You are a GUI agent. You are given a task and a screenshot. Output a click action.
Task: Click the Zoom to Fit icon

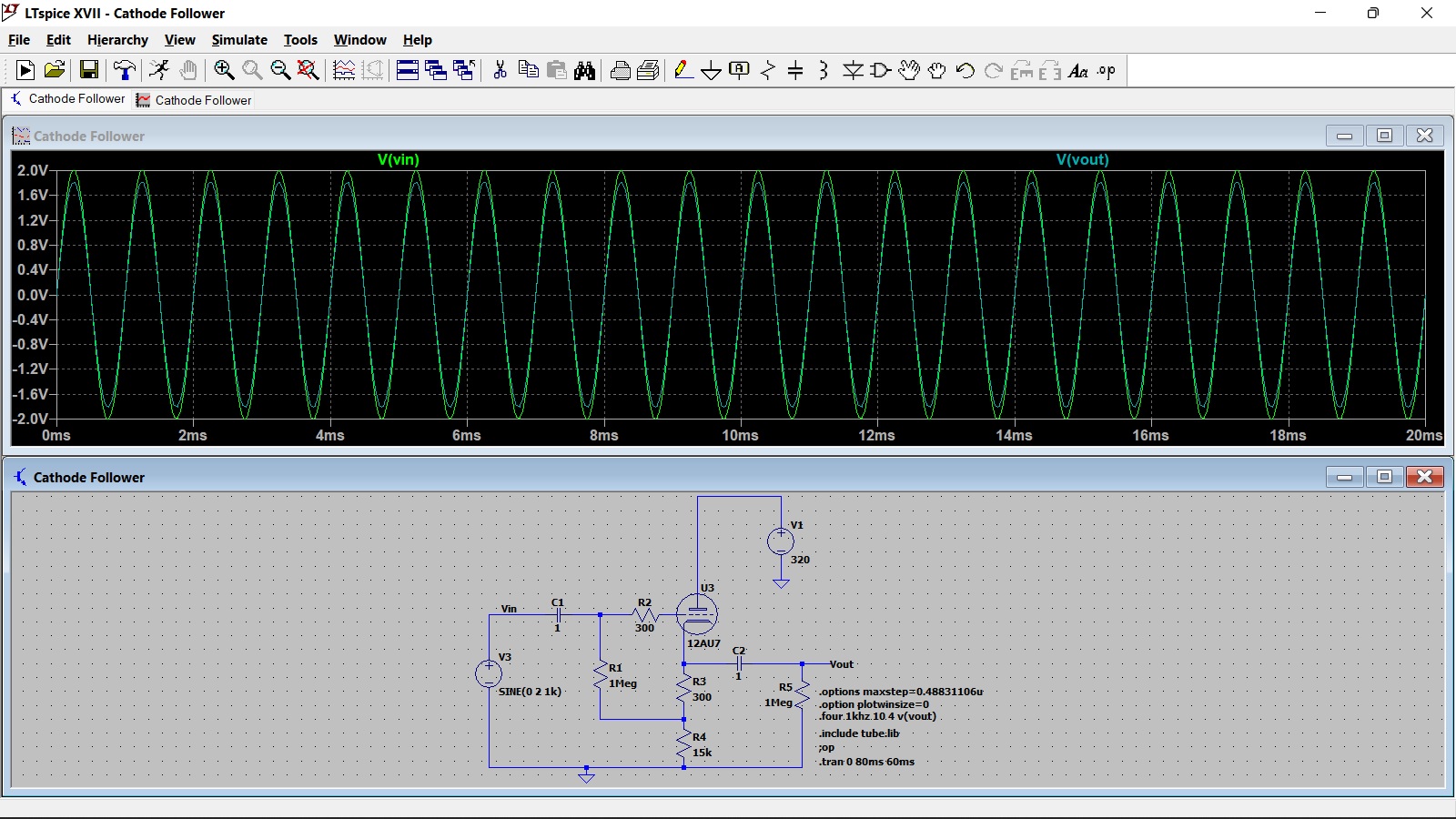coord(308,70)
